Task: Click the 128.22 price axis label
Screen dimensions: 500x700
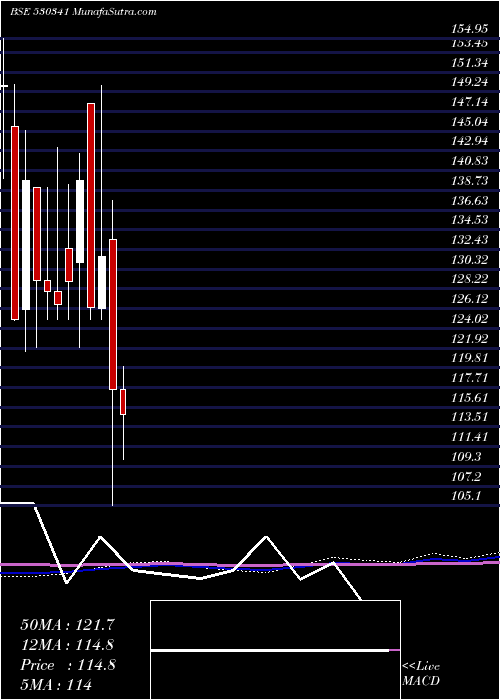Action: pyautogui.click(x=470, y=279)
